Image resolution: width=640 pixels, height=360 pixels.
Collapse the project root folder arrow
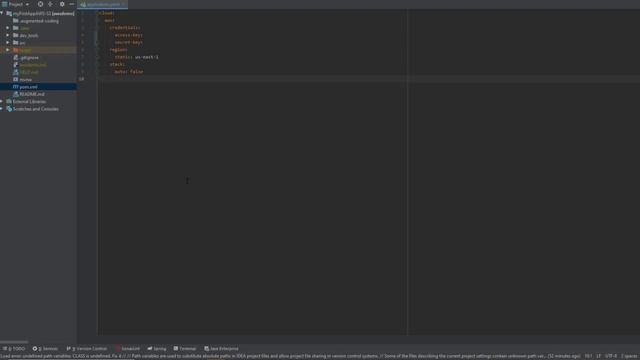(x=2, y=13)
